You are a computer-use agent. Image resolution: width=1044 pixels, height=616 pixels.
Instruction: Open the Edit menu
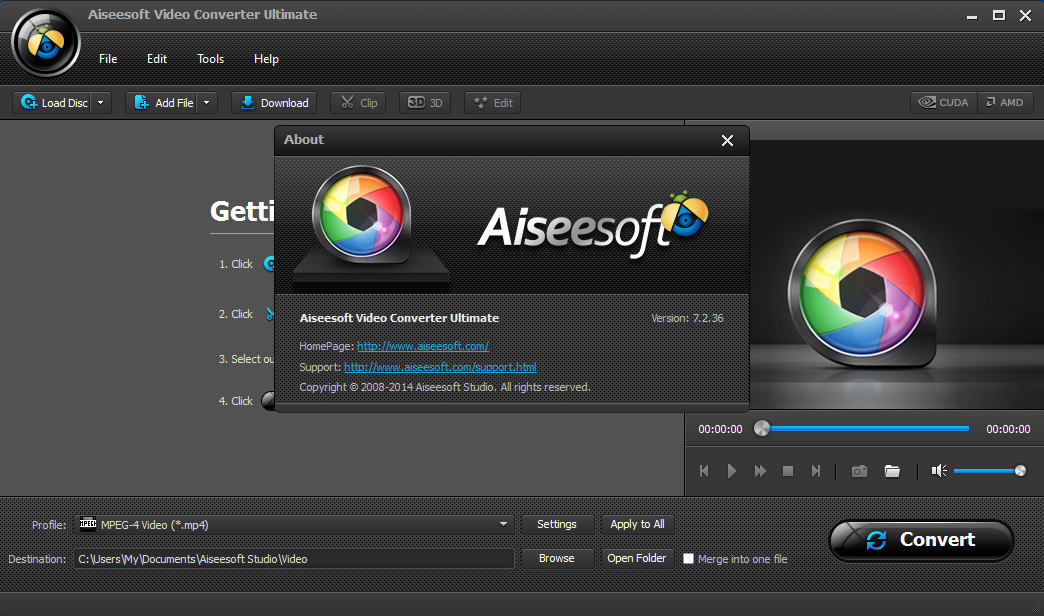[x=156, y=59]
